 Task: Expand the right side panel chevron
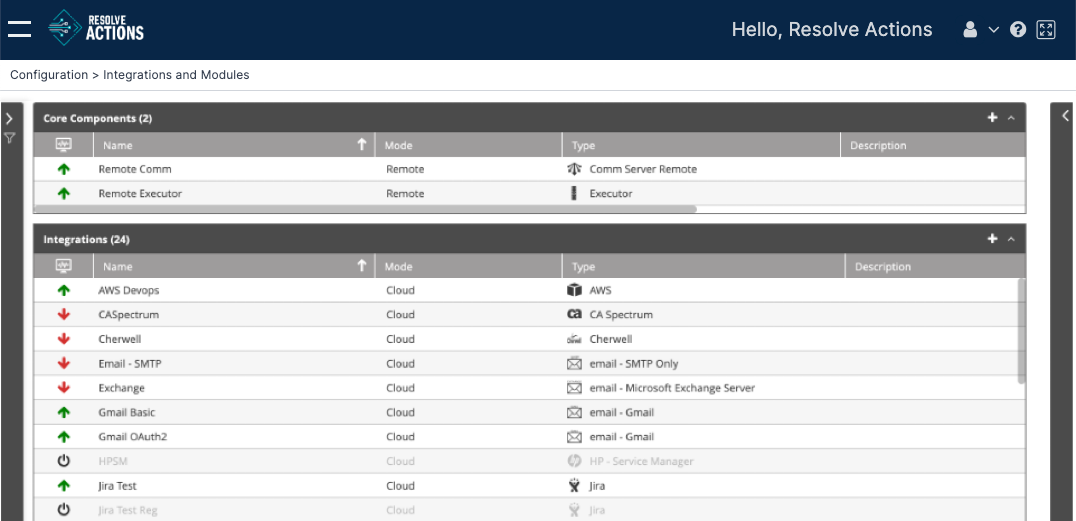tap(1065, 115)
